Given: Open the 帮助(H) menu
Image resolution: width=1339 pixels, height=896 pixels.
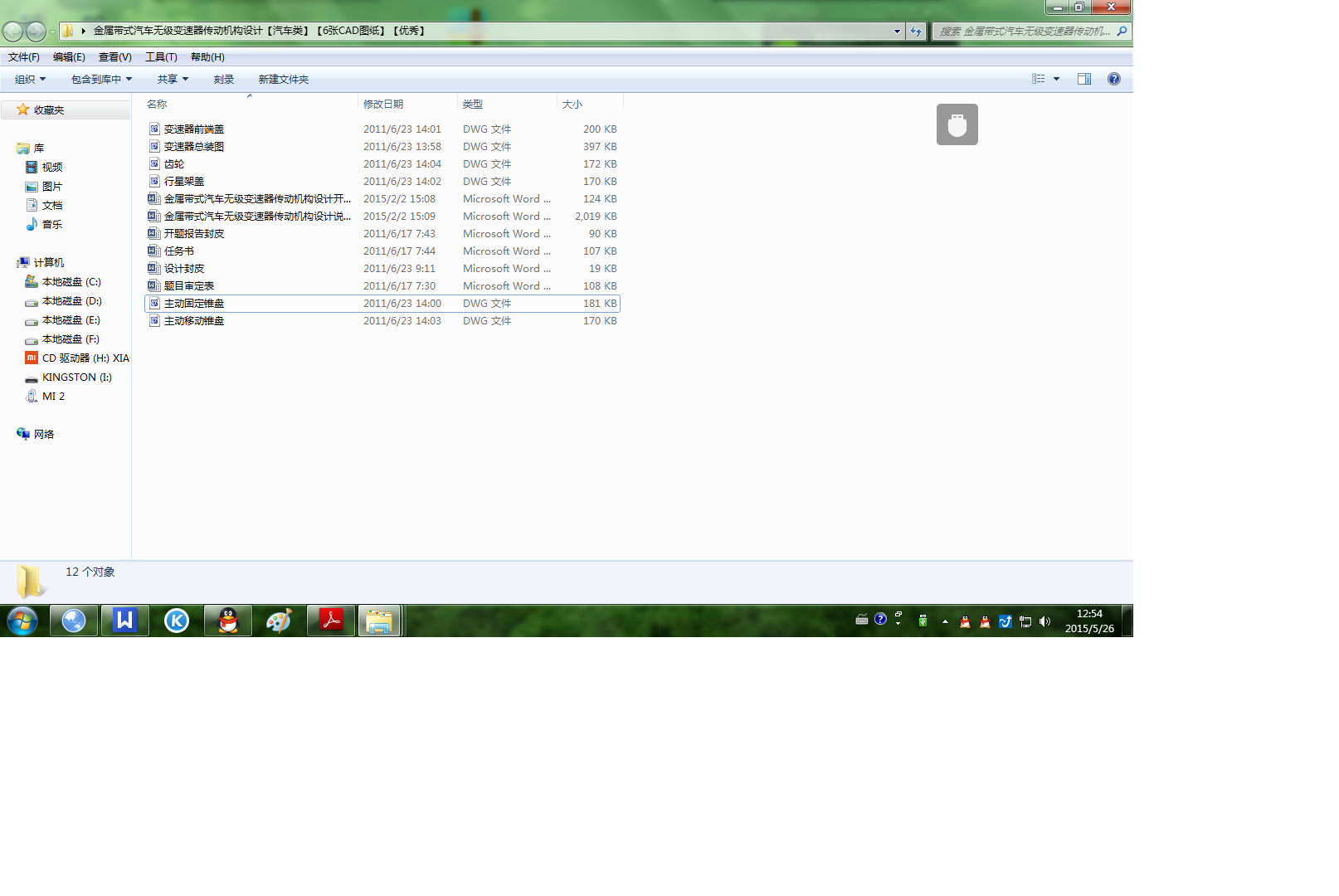Looking at the screenshot, I should [x=207, y=57].
